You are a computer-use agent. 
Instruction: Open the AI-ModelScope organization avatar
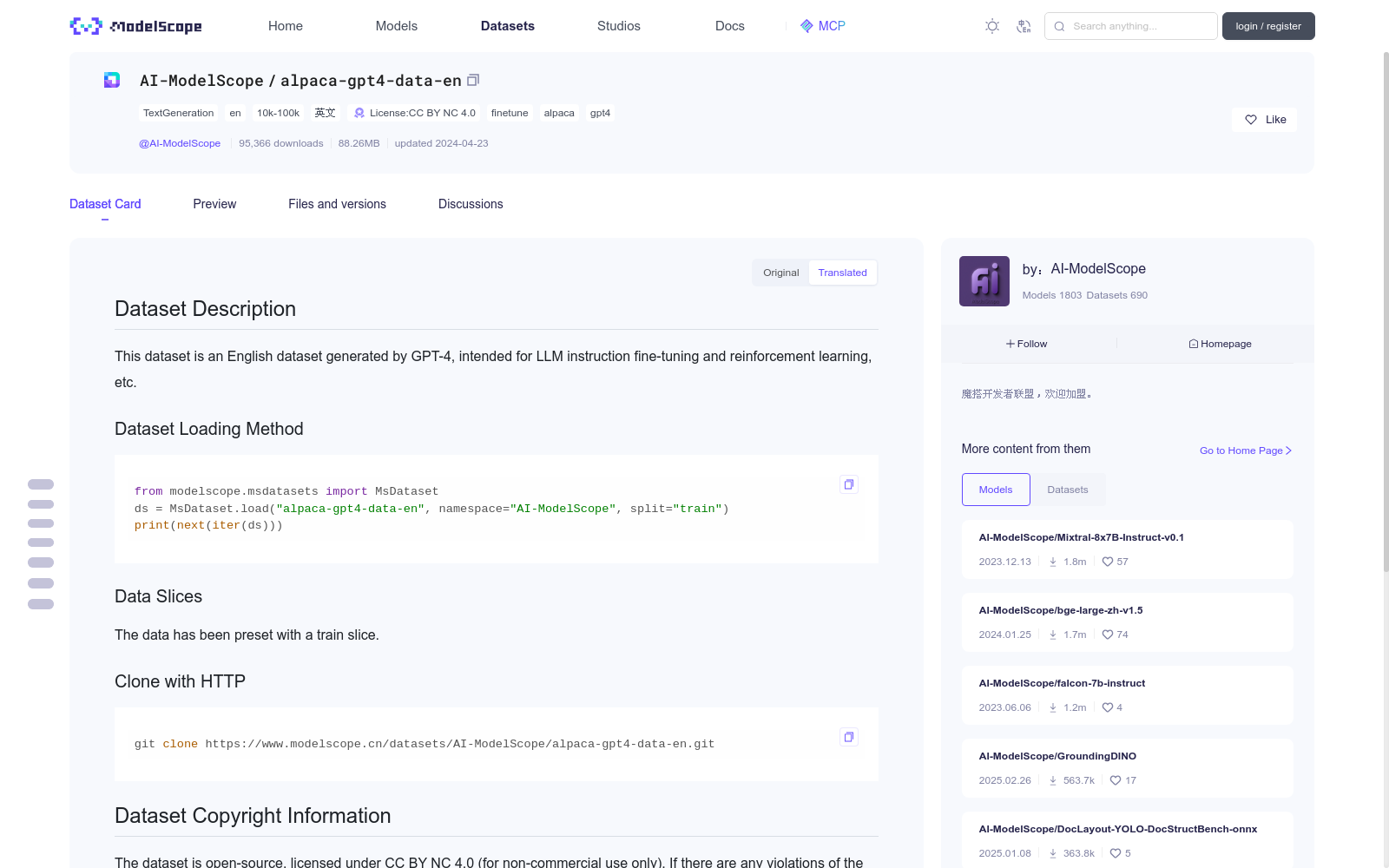984,281
